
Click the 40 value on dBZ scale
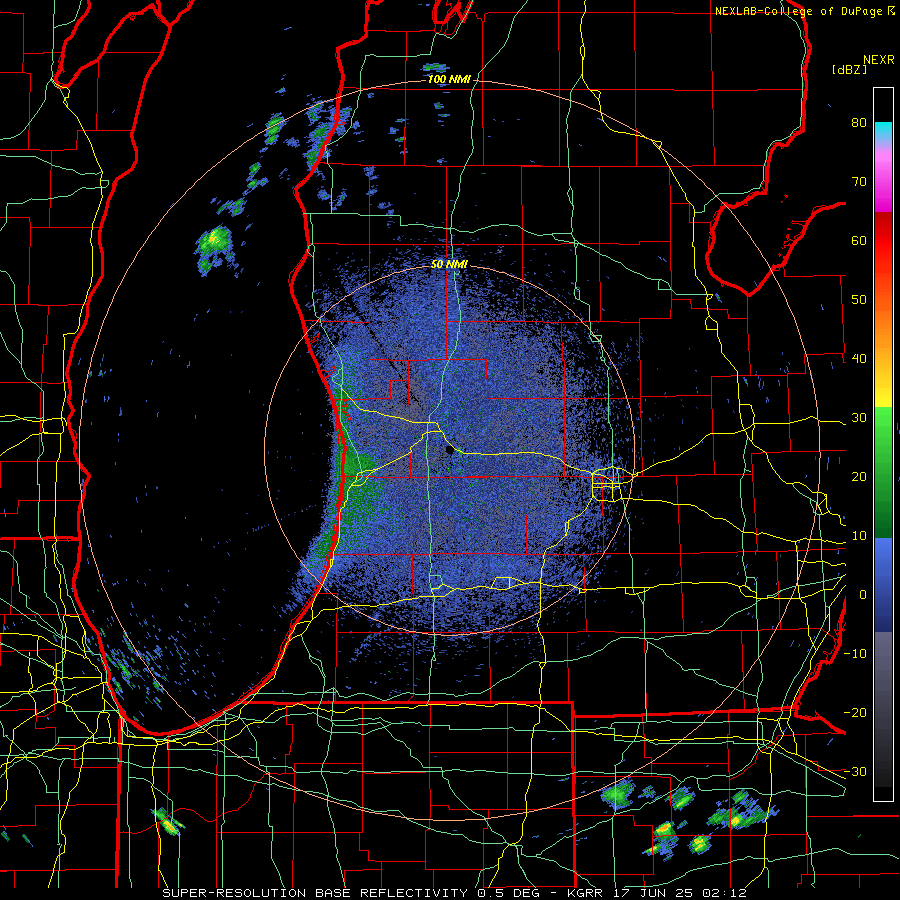pos(859,359)
